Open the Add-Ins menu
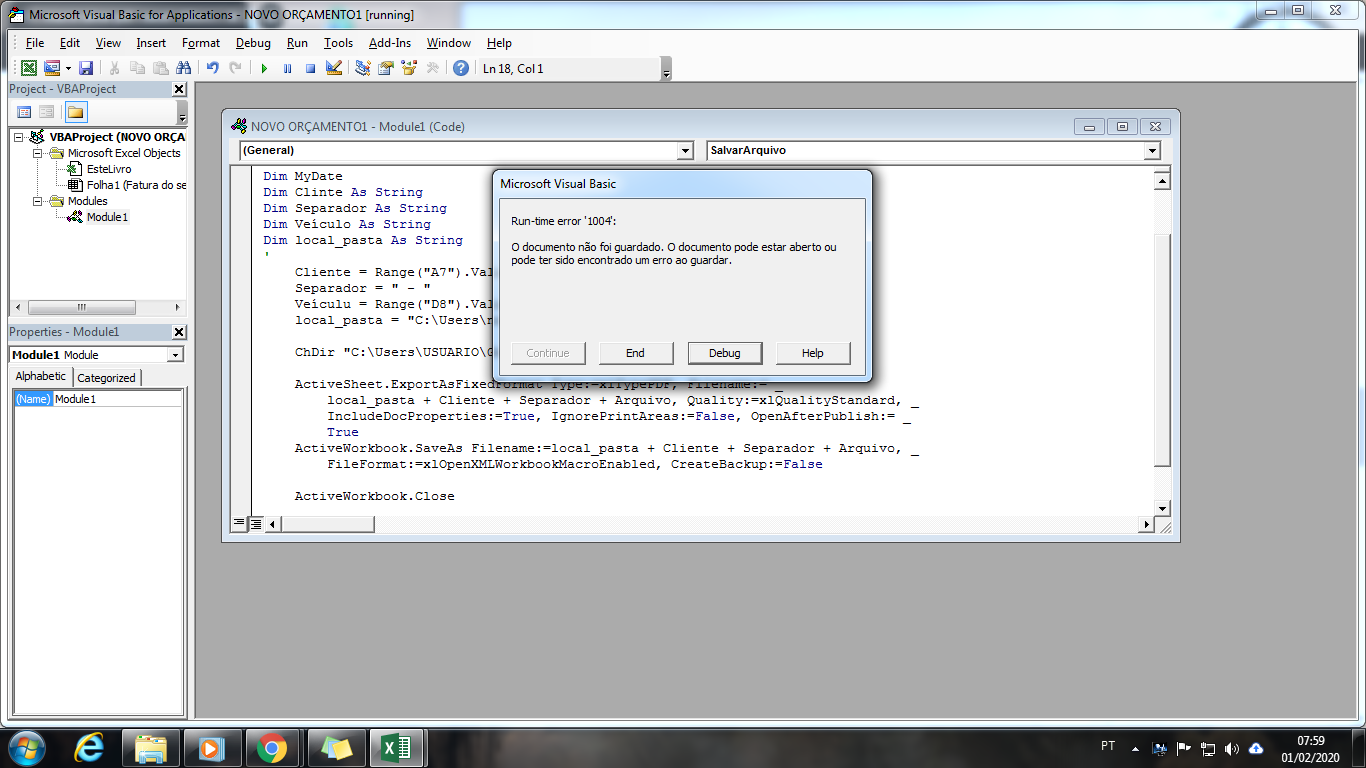 click(x=390, y=43)
